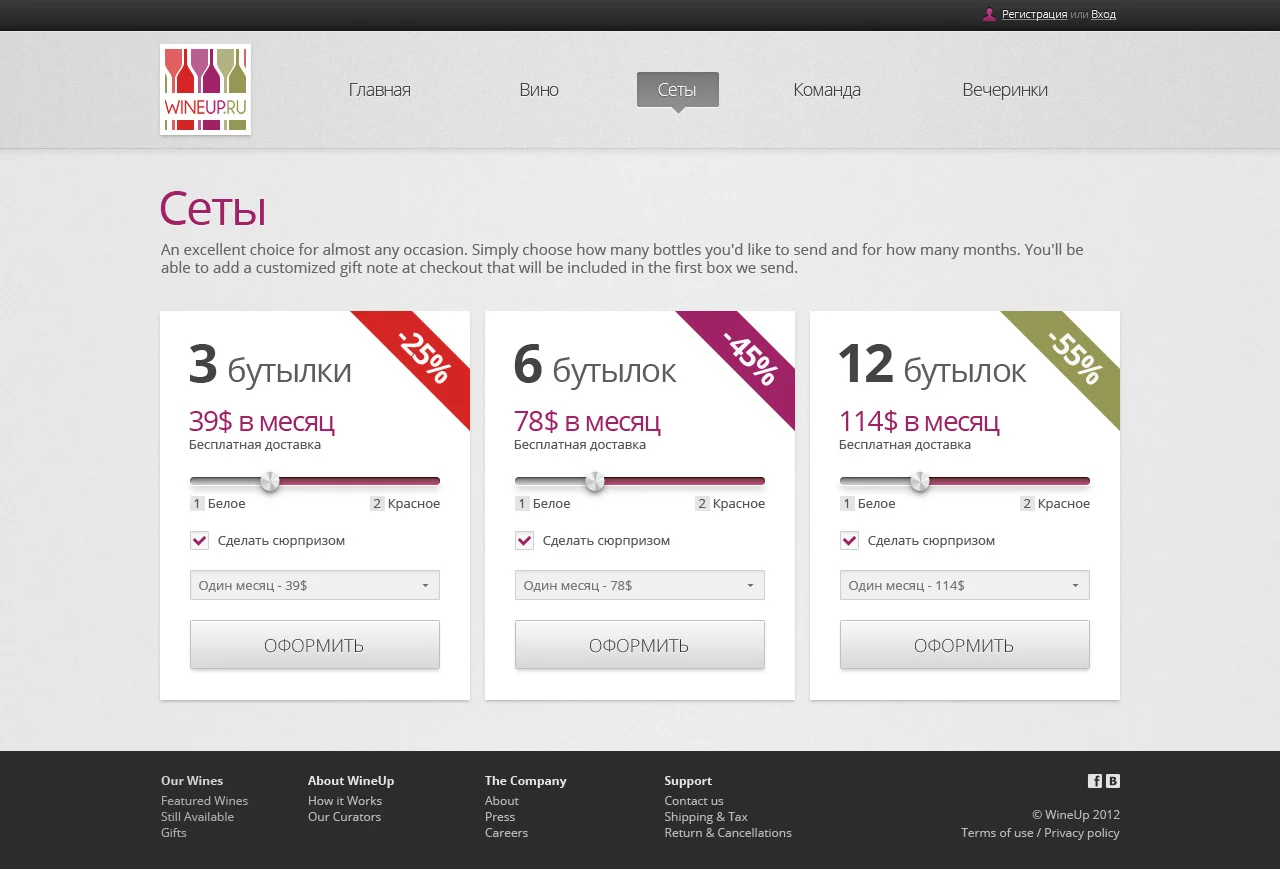Open the Один месяц - 39$ dropdown

tap(315, 585)
